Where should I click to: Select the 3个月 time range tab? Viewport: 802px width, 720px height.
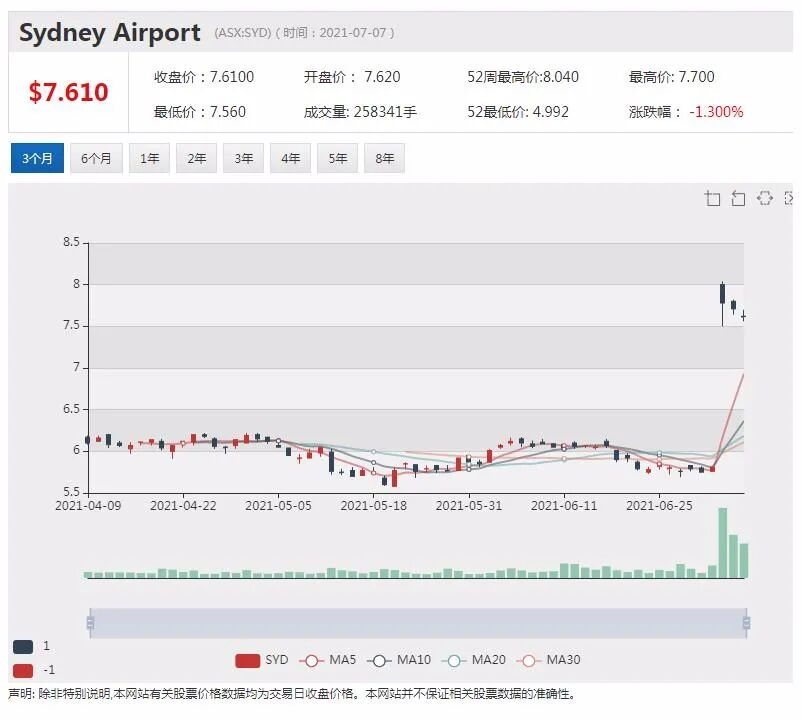(x=37, y=158)
